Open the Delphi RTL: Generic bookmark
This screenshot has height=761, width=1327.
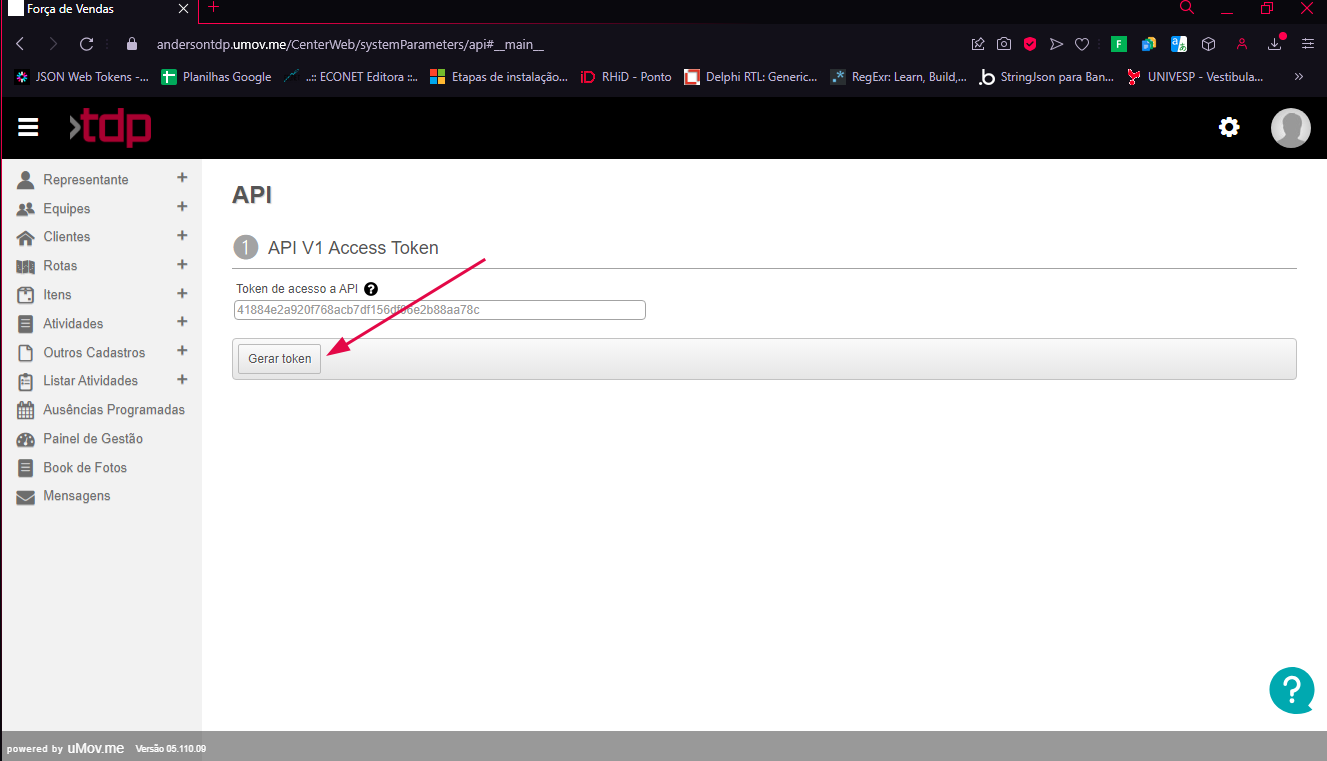point(752,77)
